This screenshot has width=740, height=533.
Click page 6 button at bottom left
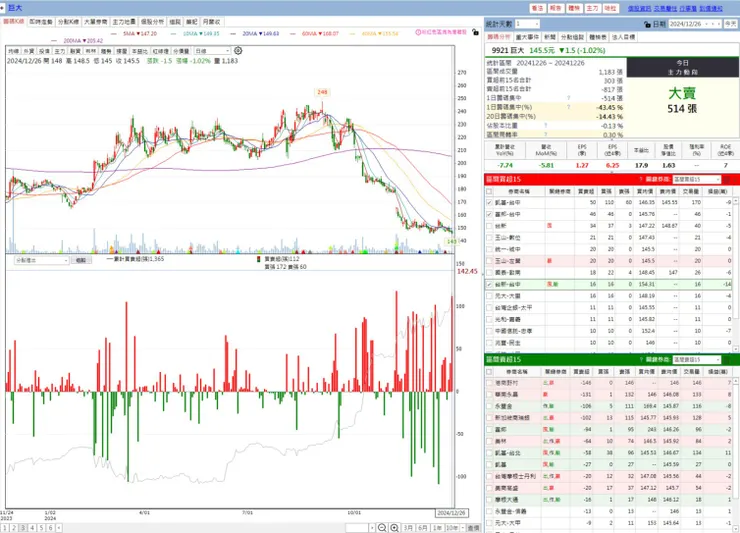coord(50,528)
